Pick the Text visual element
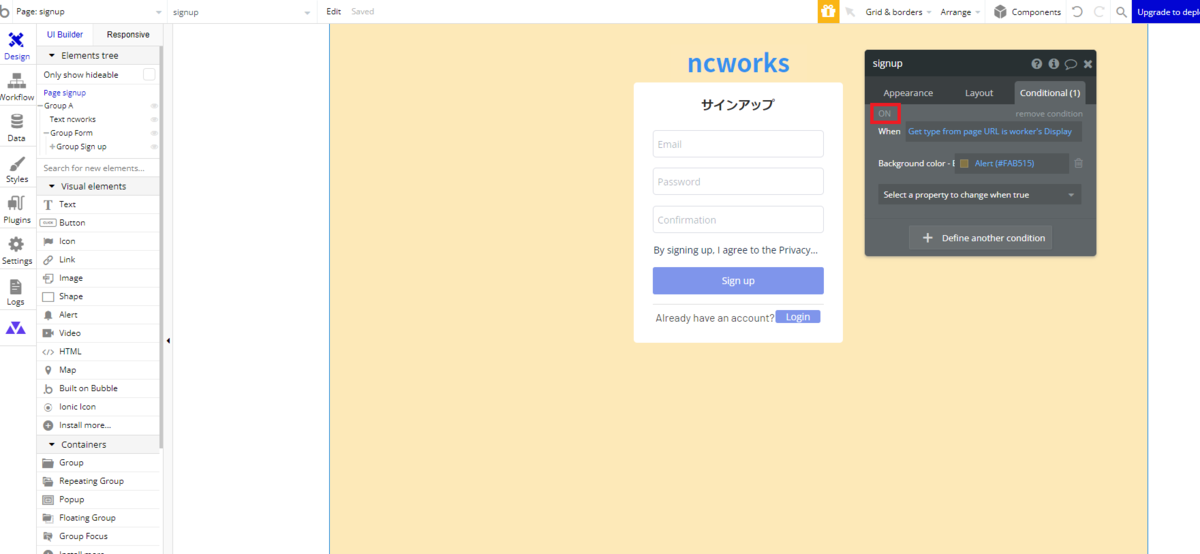 pyautogui.click(x=98, y=204)
